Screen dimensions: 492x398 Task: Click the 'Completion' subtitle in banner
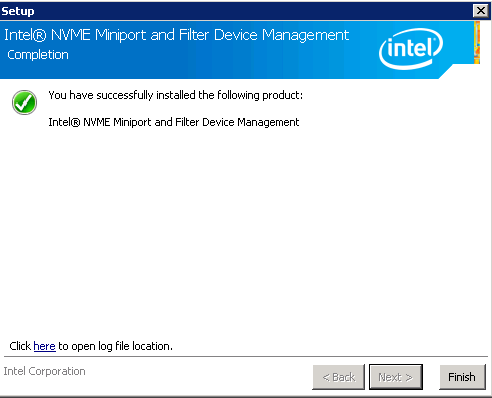tap(38, 55)
